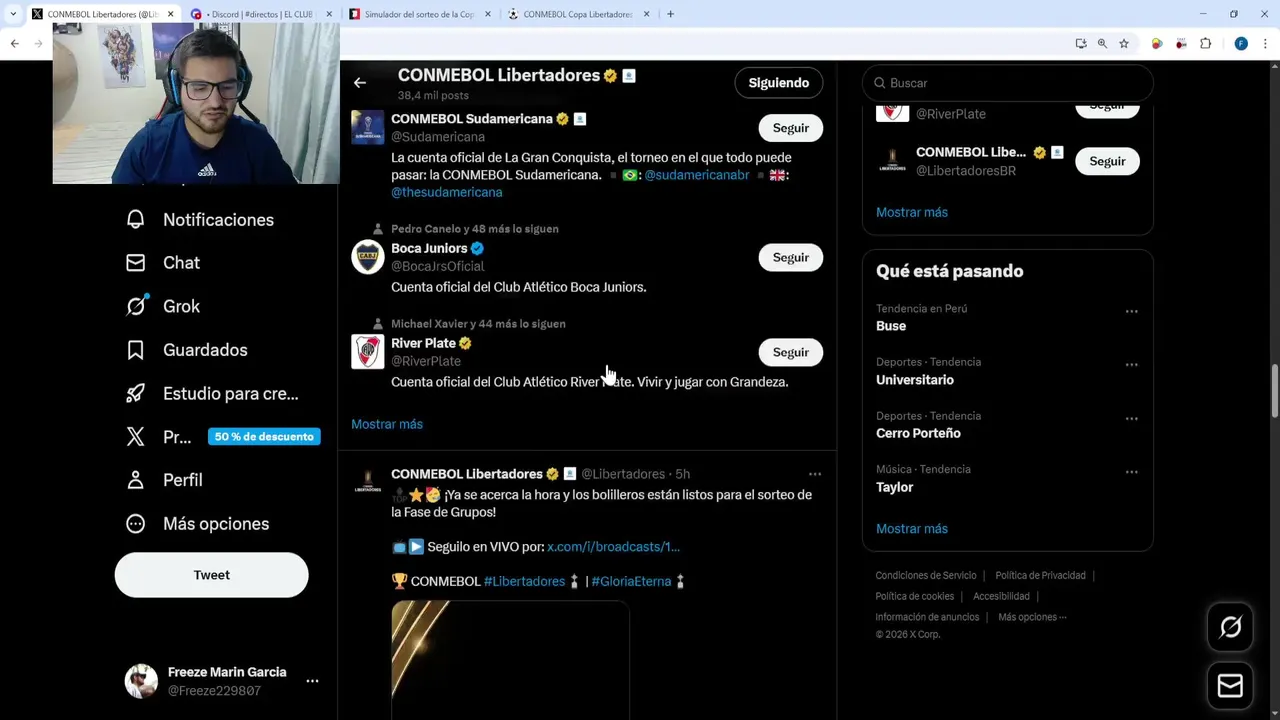Image resolution: width=1280 pixels, height=720 pixels.
Task: Open Notificaciones from the sidebar
Action: (x=218, y=220)
